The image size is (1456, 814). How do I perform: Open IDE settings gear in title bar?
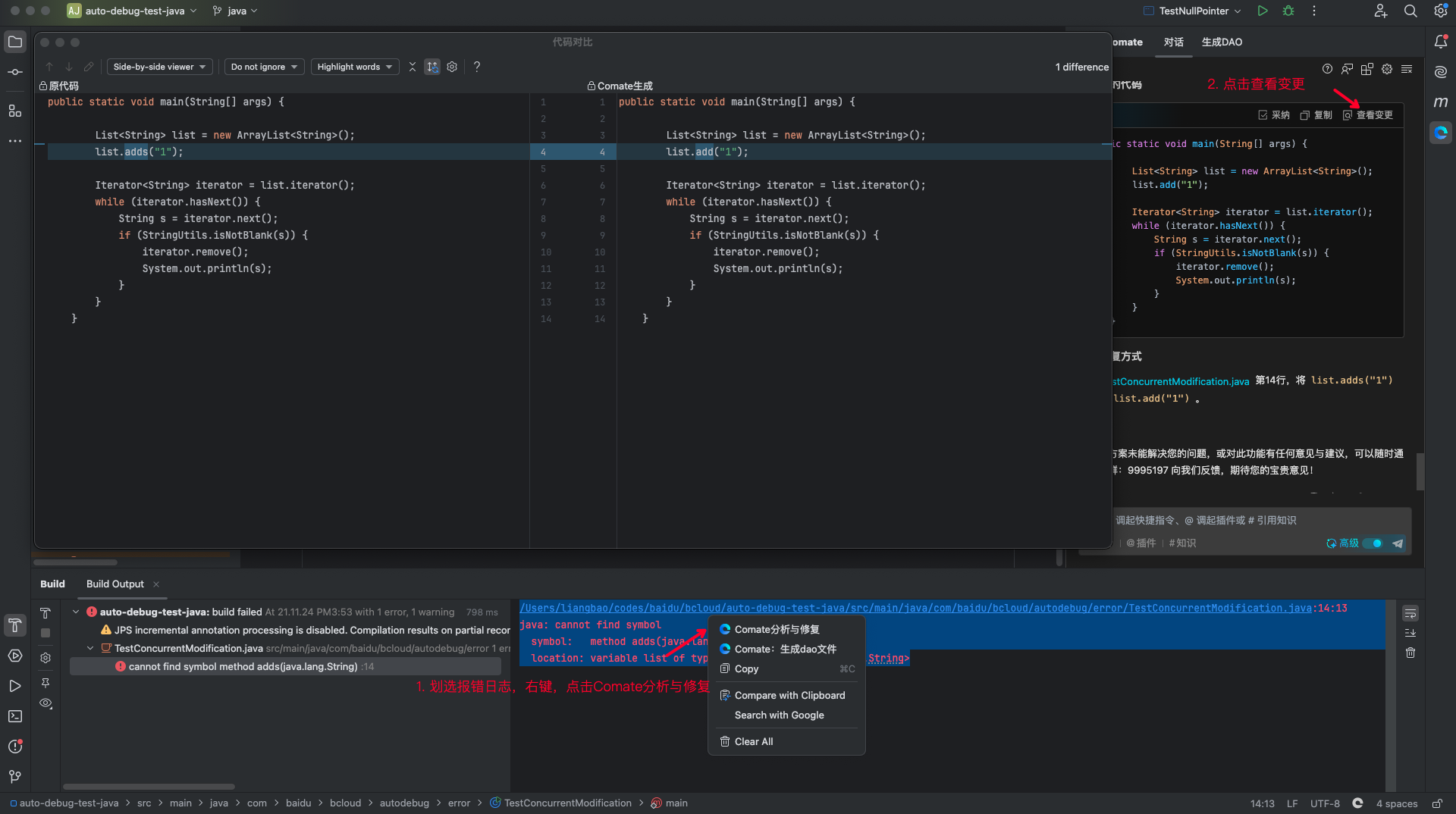[1440, 11]
